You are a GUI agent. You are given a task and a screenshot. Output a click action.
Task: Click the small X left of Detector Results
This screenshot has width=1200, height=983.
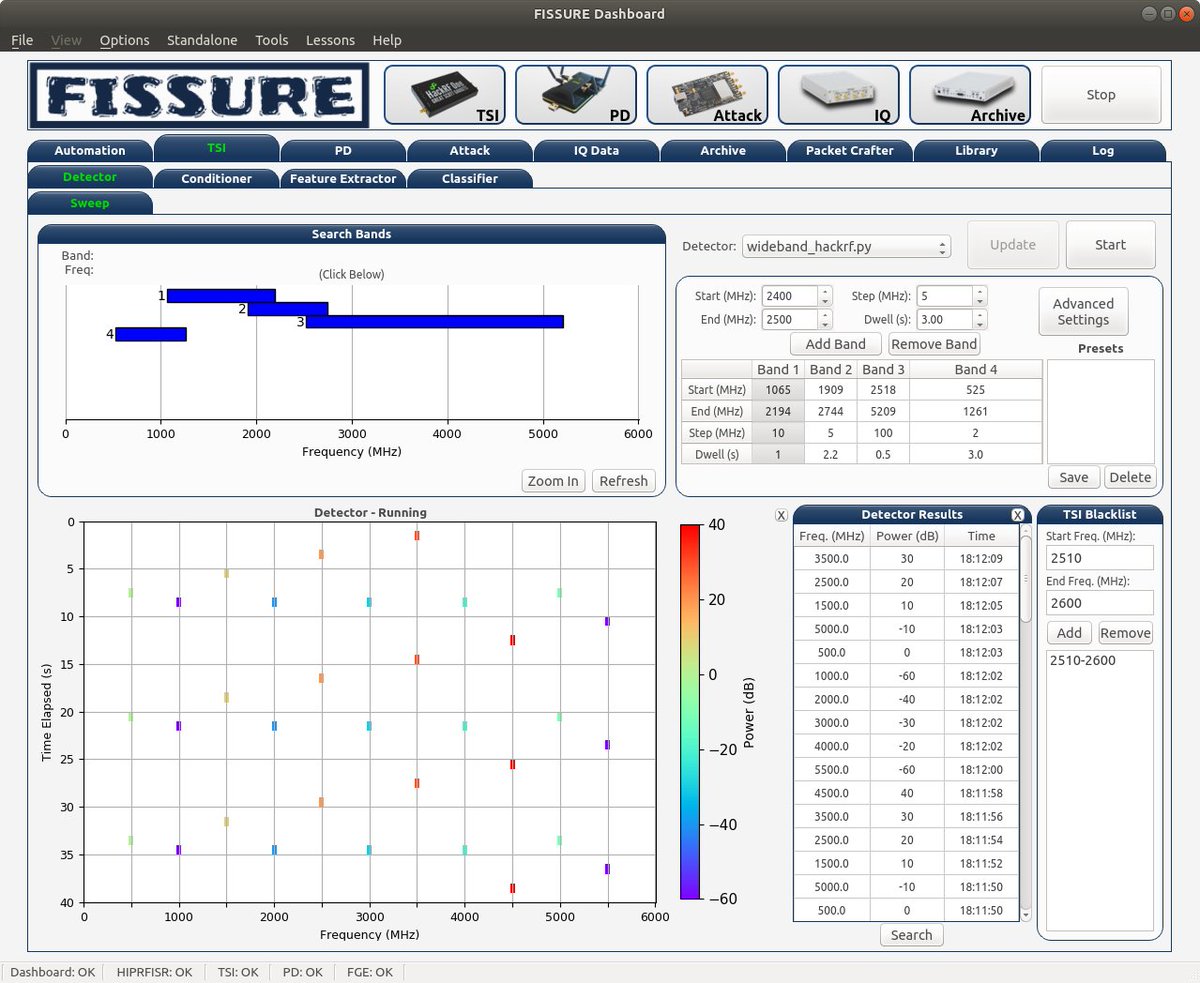click(781, 515)
